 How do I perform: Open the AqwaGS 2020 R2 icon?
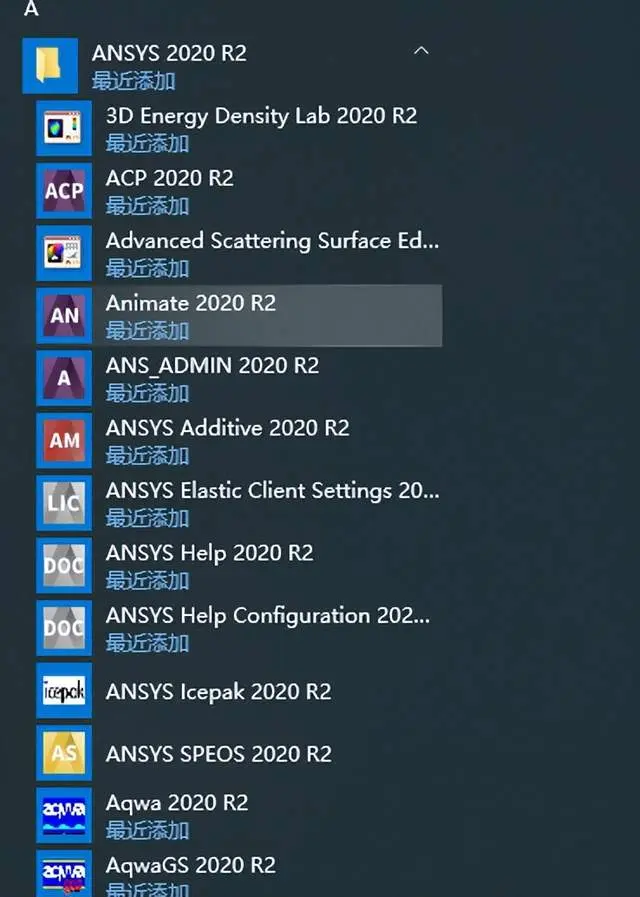coord(64,874)
